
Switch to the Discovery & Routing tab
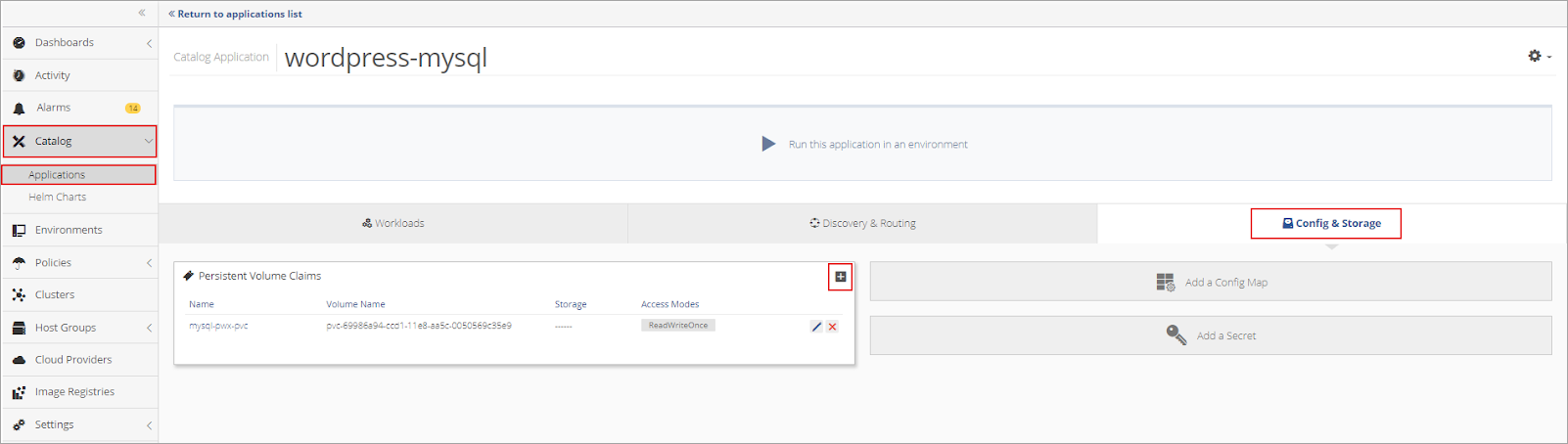point(862,224)
